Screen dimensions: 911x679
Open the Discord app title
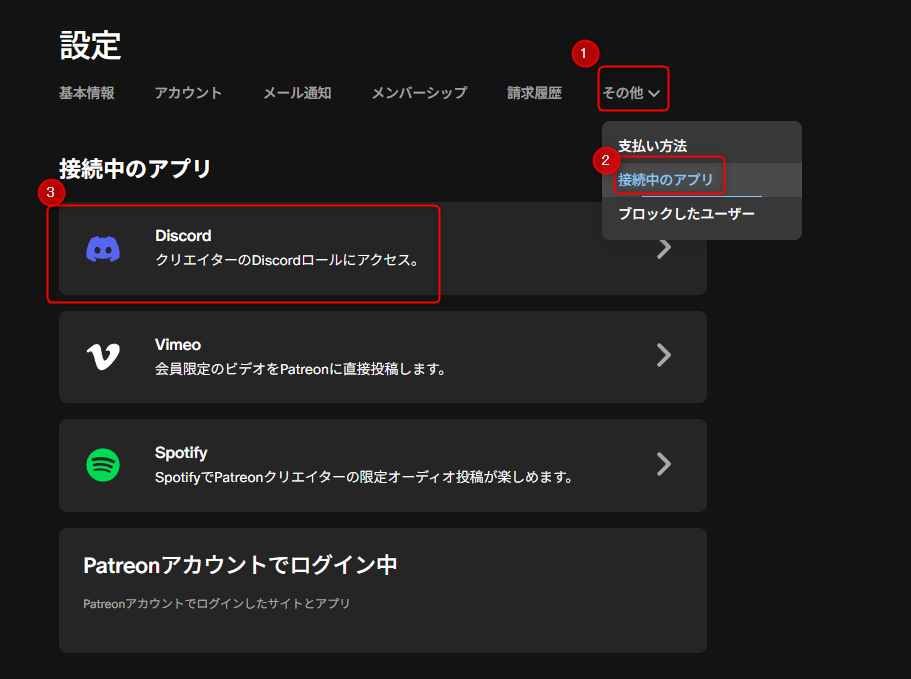click(x=183, y=236)
